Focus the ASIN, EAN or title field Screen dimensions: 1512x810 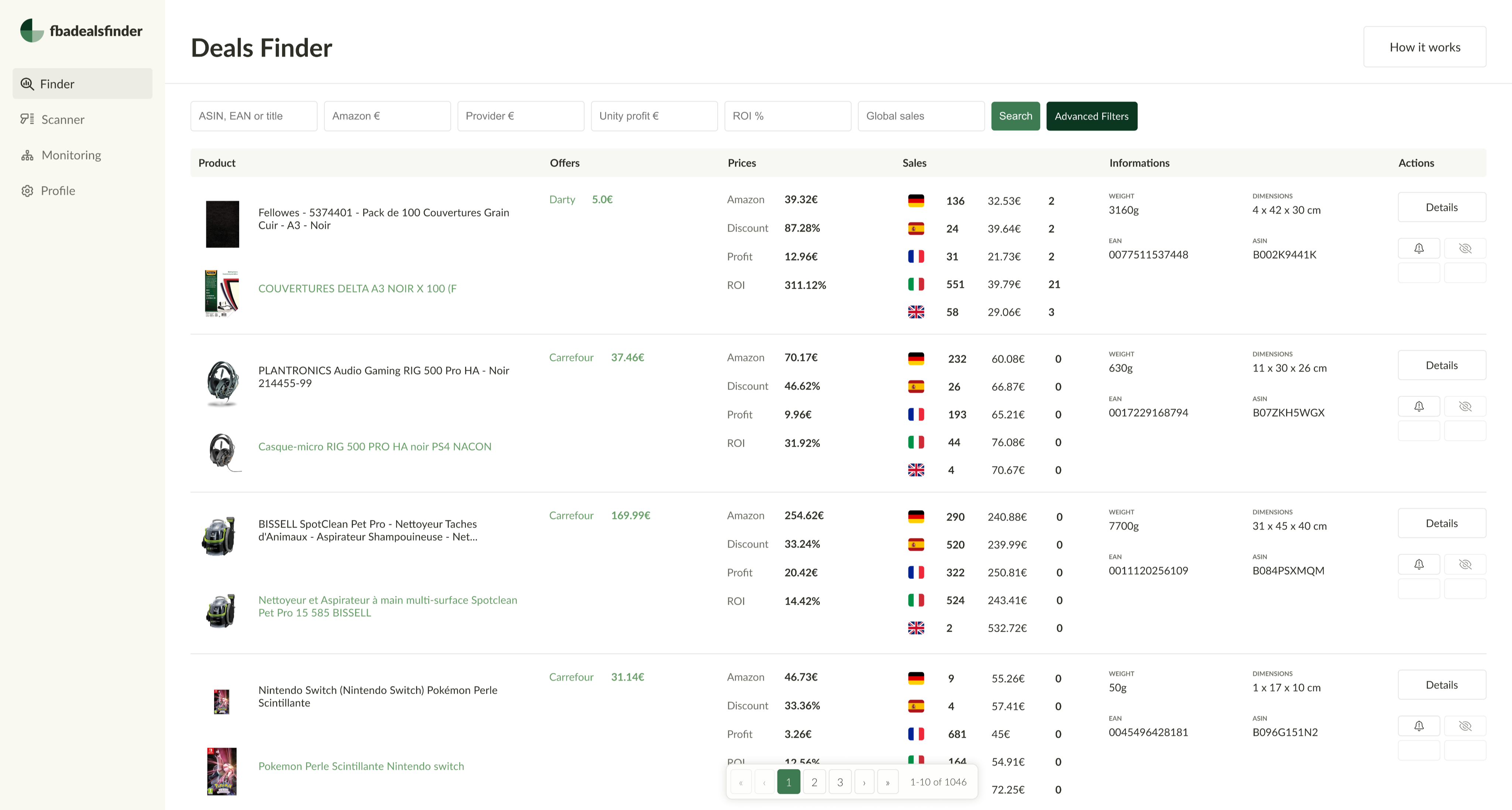coord(254,116)
